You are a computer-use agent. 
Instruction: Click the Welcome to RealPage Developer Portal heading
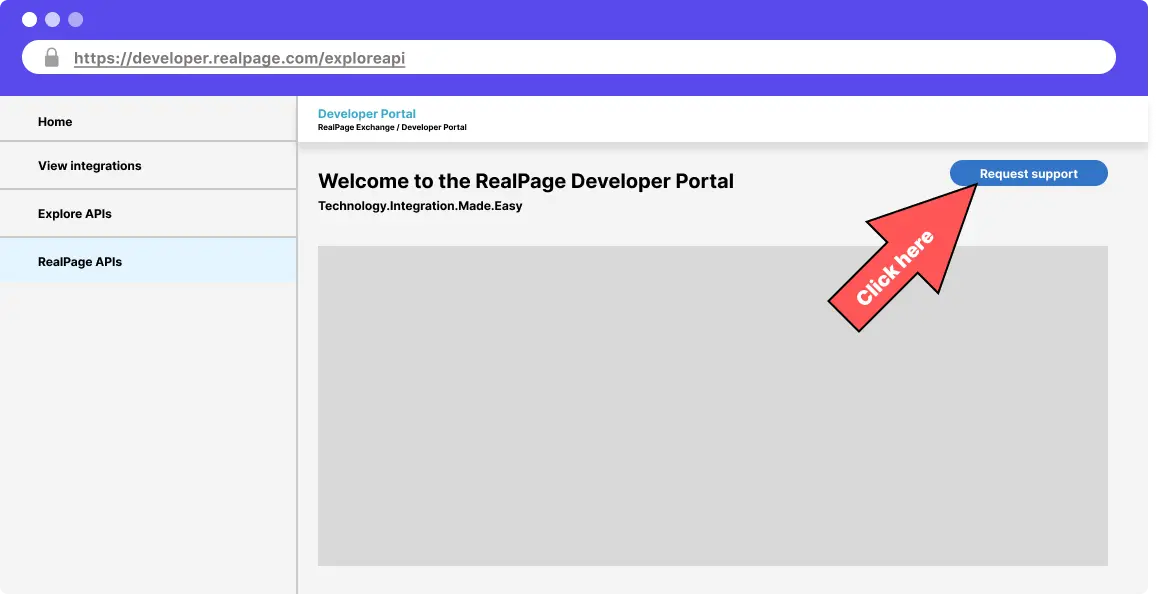coord(525,181)
